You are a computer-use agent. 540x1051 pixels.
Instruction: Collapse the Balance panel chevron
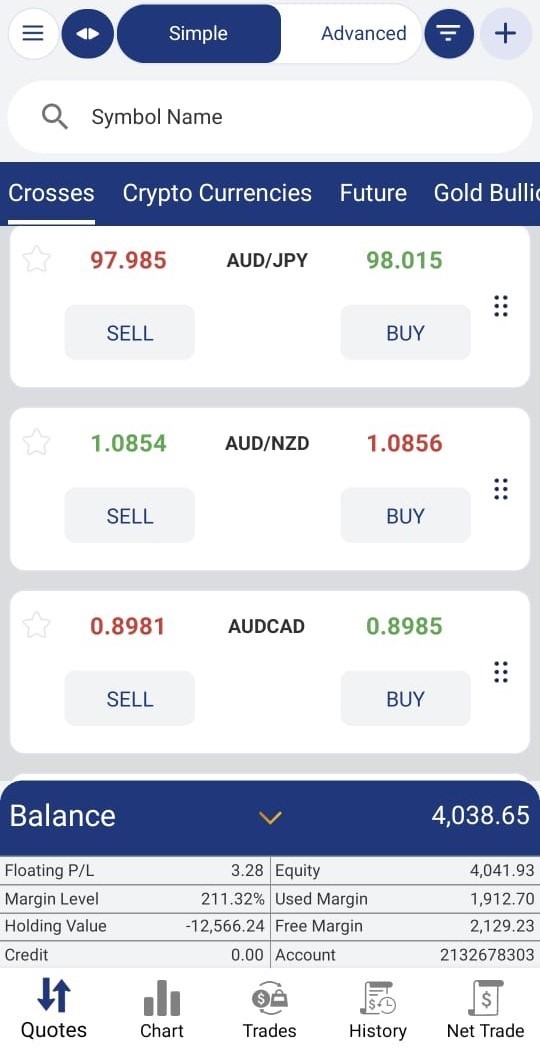pos(270,817)
